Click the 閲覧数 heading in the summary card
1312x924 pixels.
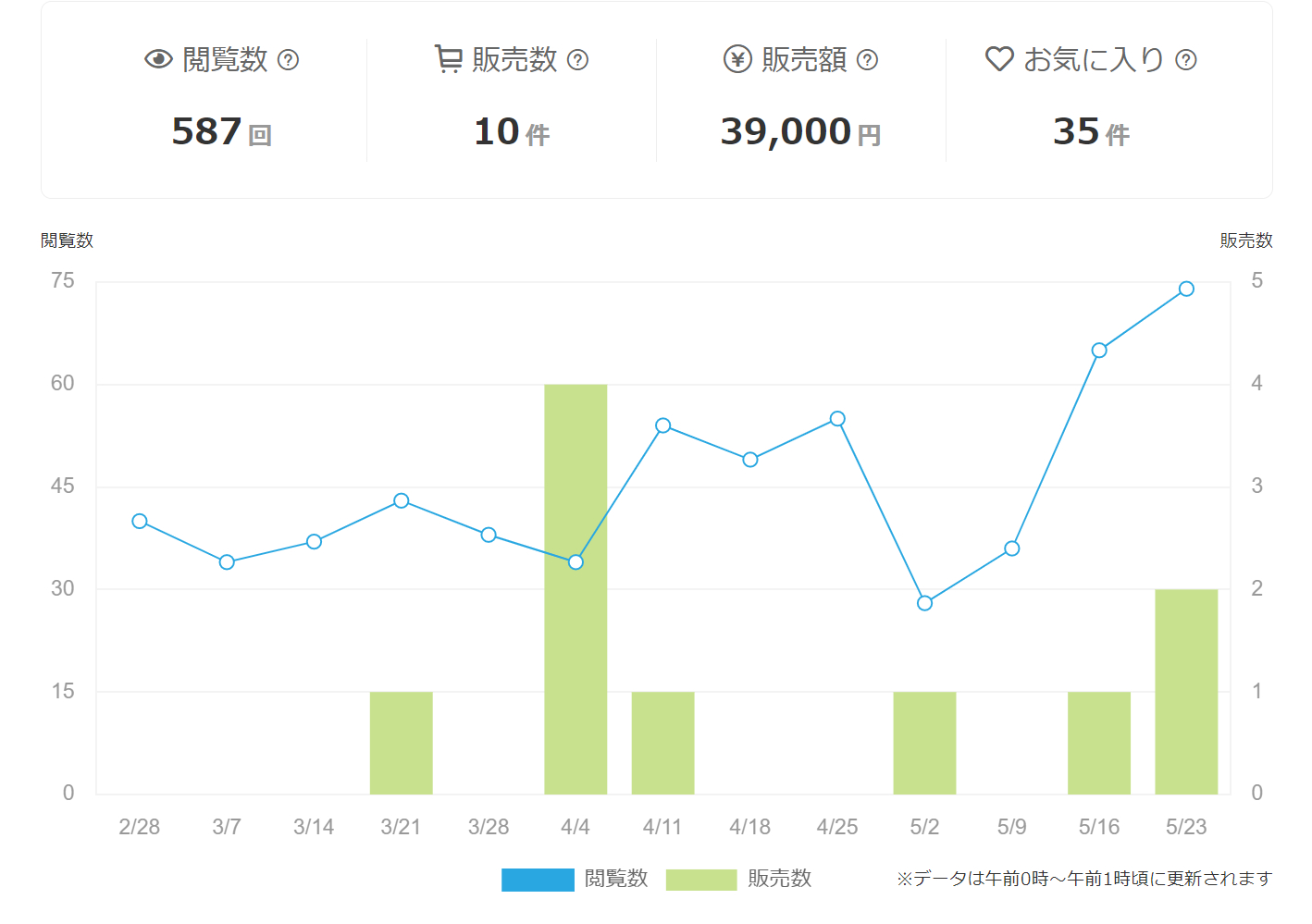pyautogui.click(x=225, y=60)
